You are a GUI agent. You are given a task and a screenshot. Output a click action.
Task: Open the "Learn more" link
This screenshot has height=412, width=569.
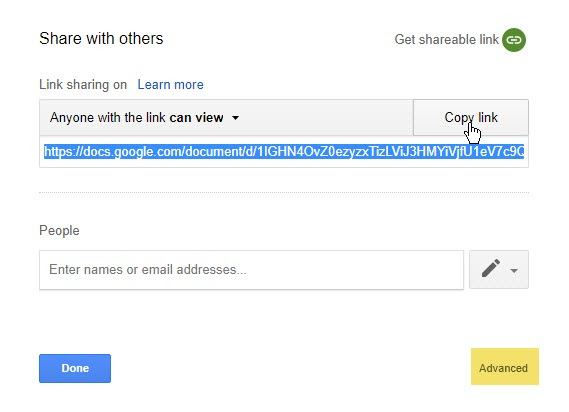pyautogui.click(x=170, y=85)
